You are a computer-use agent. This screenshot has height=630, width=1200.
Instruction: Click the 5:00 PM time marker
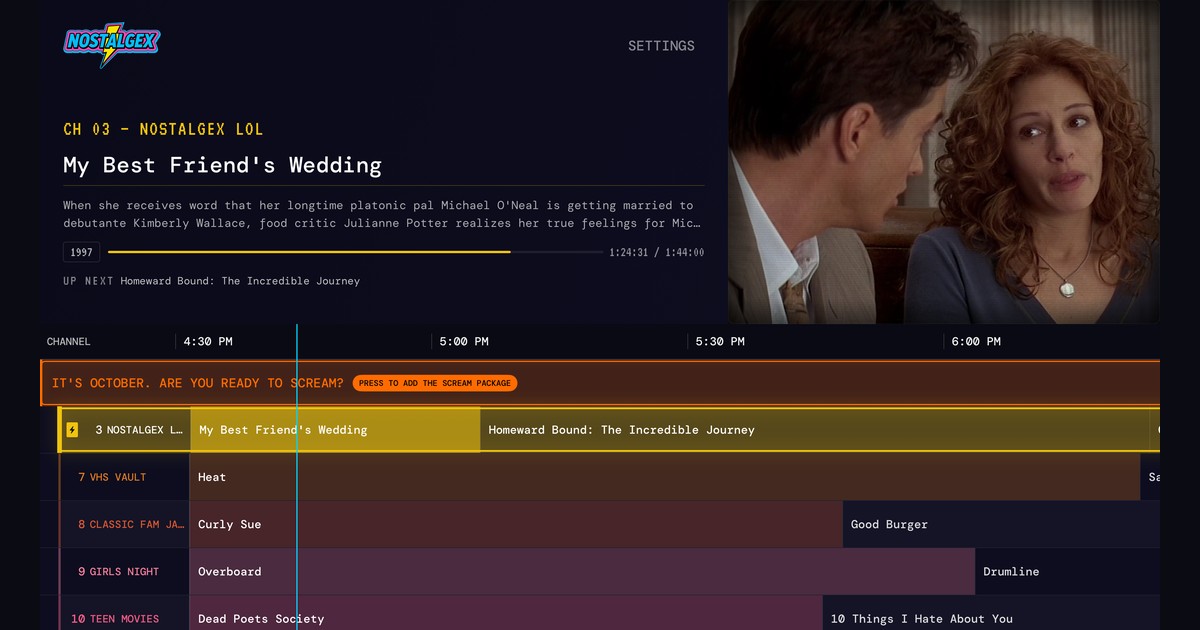coord(464,342)
